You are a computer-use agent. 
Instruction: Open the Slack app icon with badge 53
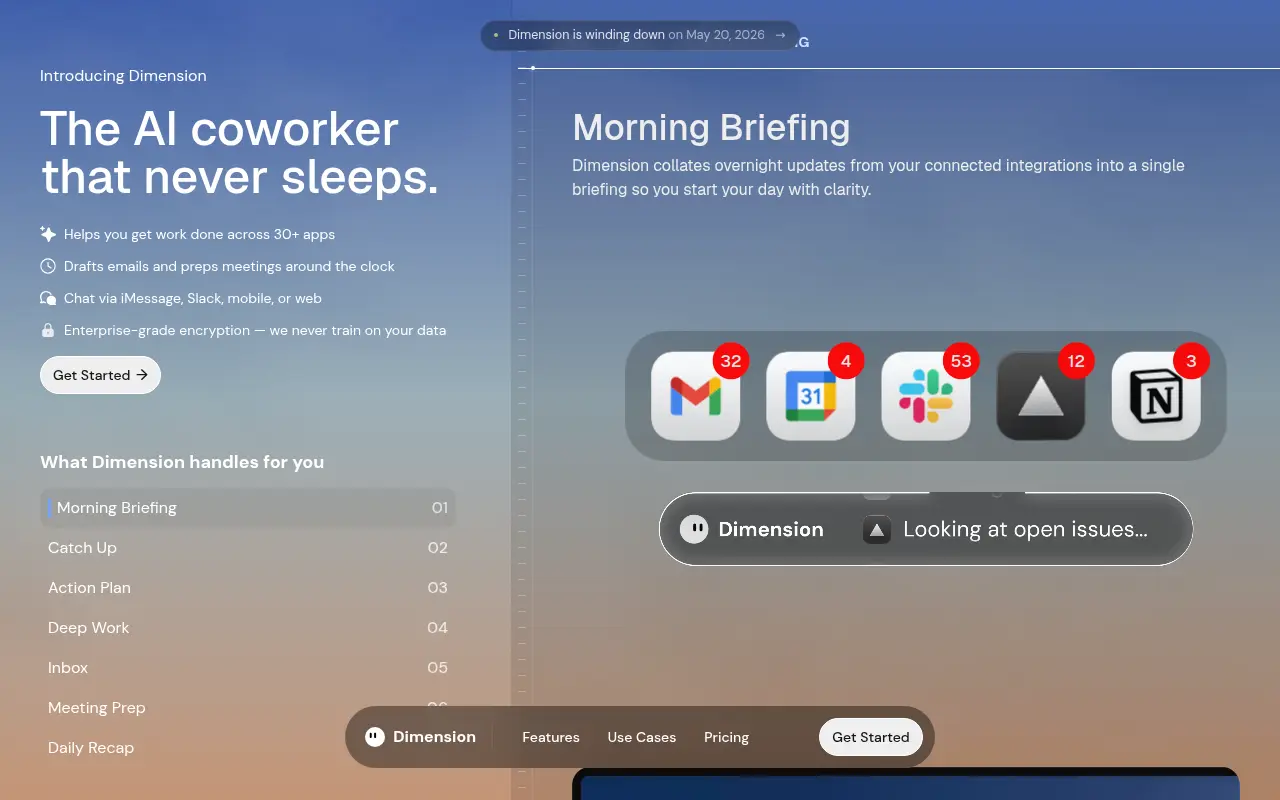pos(925,396)
